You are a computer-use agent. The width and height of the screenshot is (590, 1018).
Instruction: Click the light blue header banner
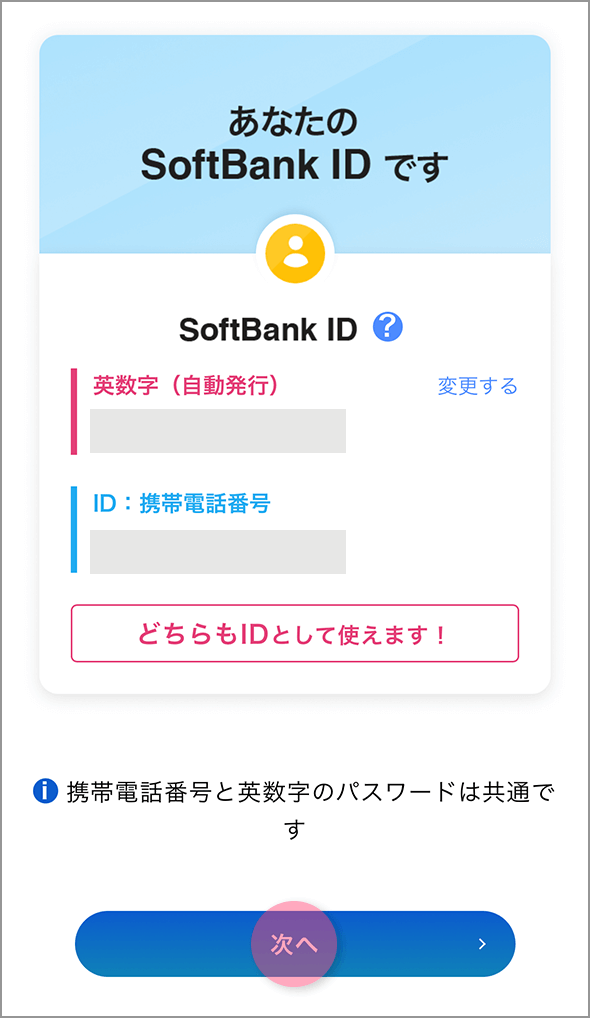(295, 144)
